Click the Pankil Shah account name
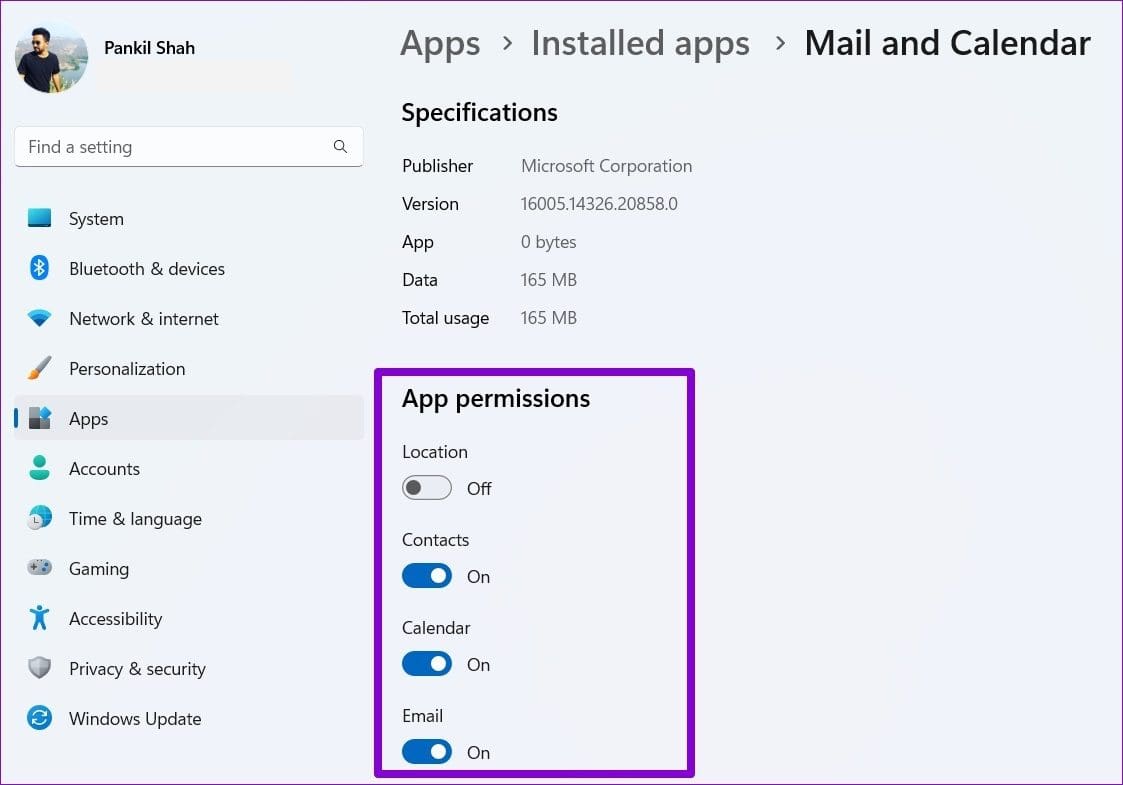Screen dimensions: 1123x785 click(149, 48)
